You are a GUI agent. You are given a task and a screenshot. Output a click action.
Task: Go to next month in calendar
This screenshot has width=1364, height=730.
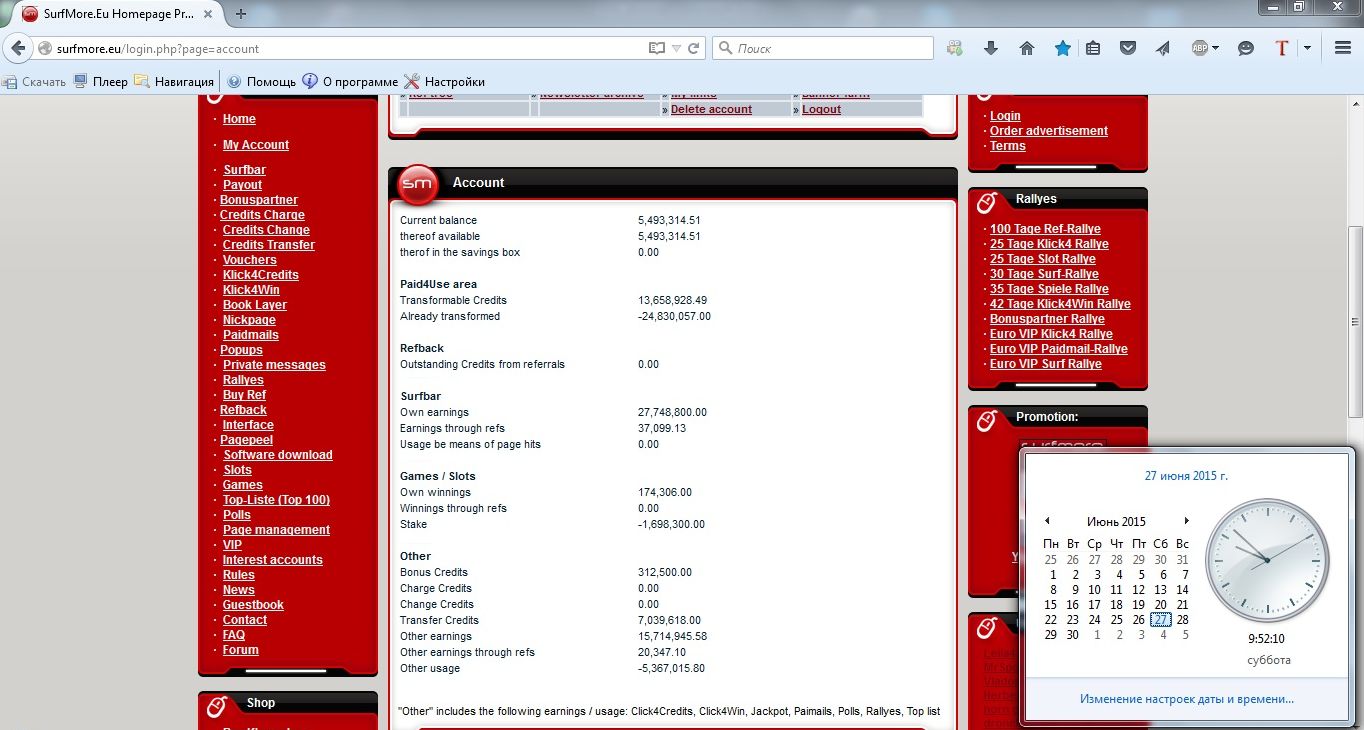1186,521
